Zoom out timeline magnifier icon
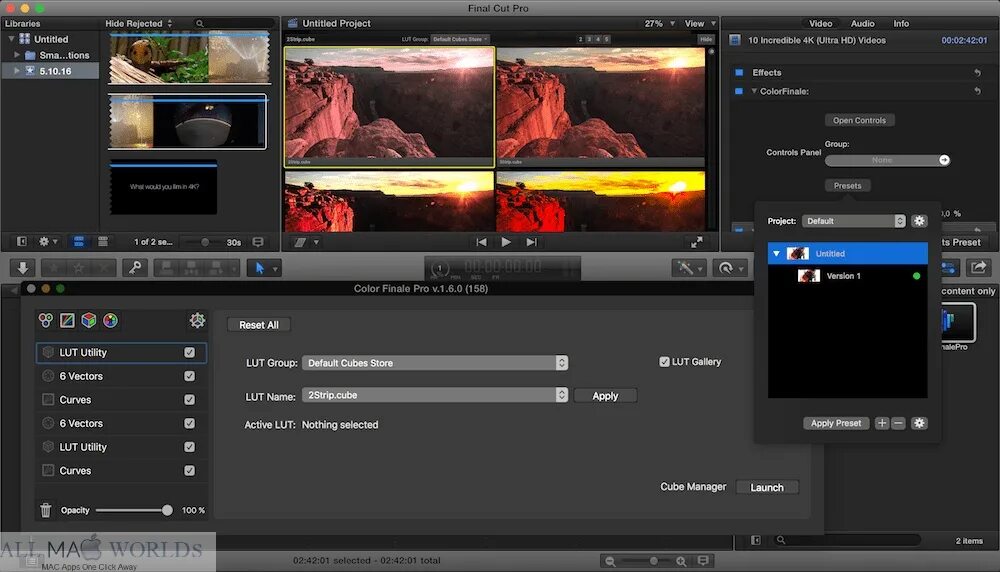Viewport: 1000px width, 572px height. point(610,561)
